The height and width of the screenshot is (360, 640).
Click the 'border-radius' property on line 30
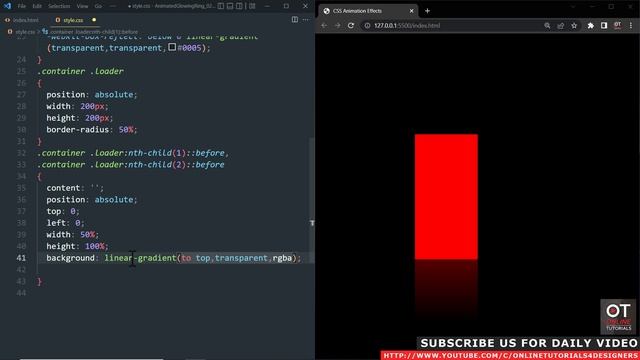coord(78,129)
